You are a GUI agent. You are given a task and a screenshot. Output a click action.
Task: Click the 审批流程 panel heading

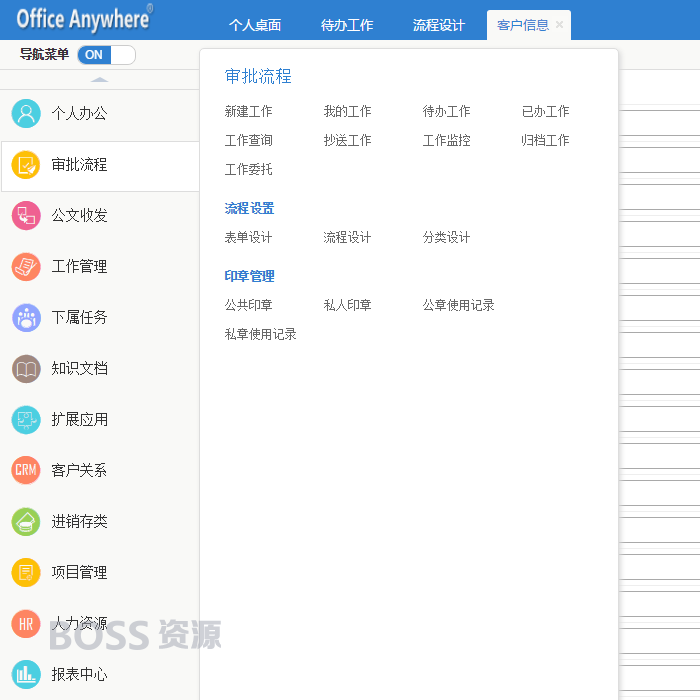coord(258,76)
